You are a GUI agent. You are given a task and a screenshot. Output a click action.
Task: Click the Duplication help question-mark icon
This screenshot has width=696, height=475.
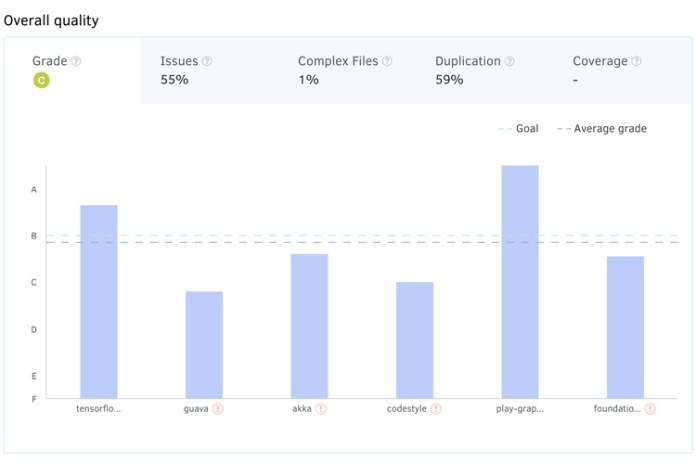(x=510, y=61)
